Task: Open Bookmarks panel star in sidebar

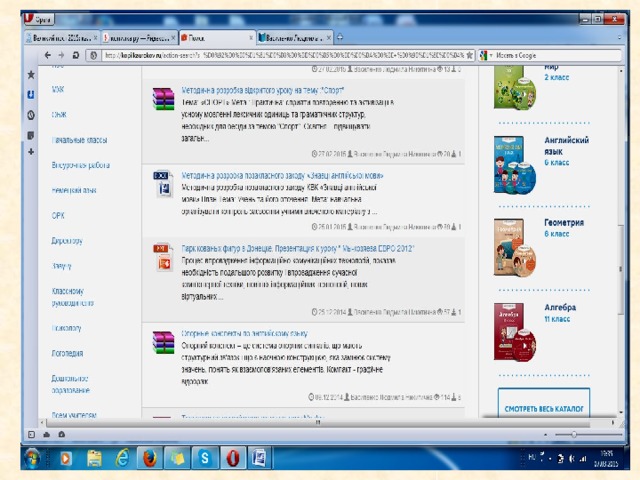Action: 31,75
